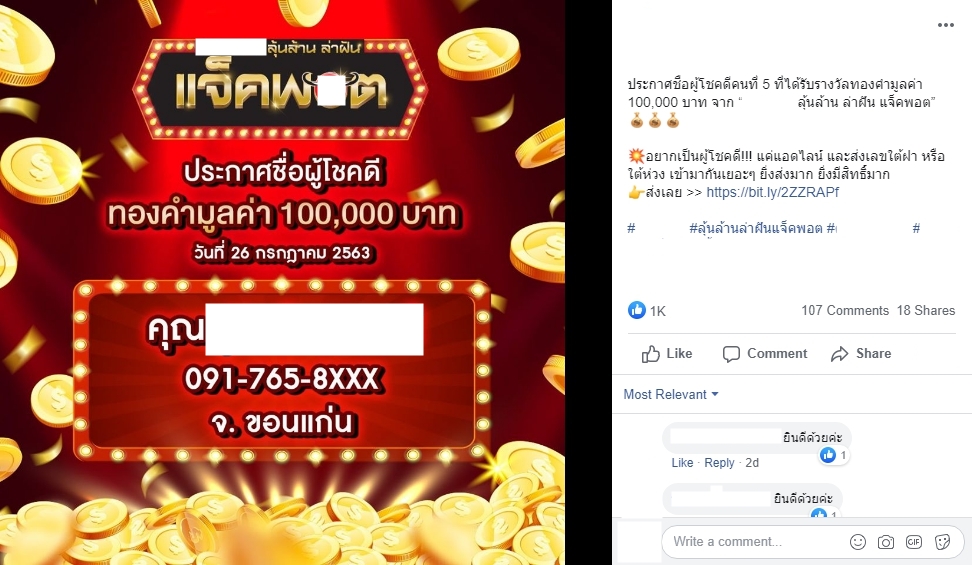The image size is (972, 565).
Task: Like the first comment marked 2d
Action: click(682, 463)
